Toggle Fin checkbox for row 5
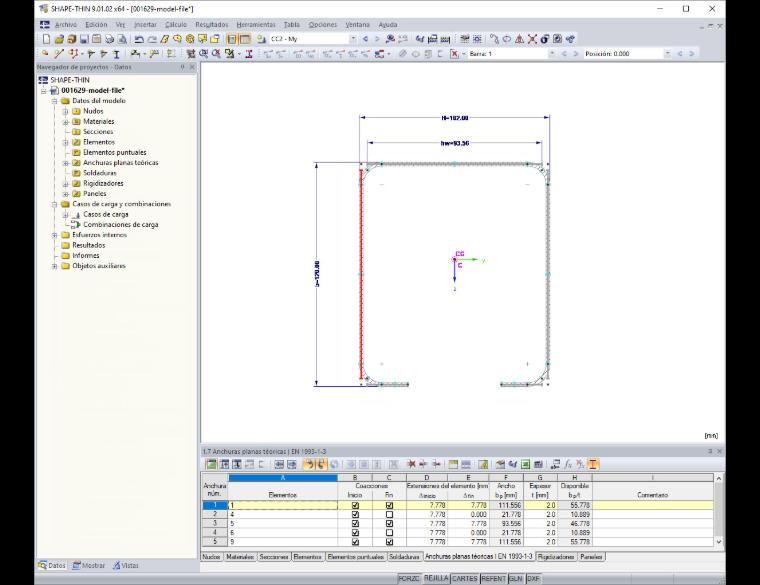760x585 pixels. pyautogui.click(x=389, y=542)
